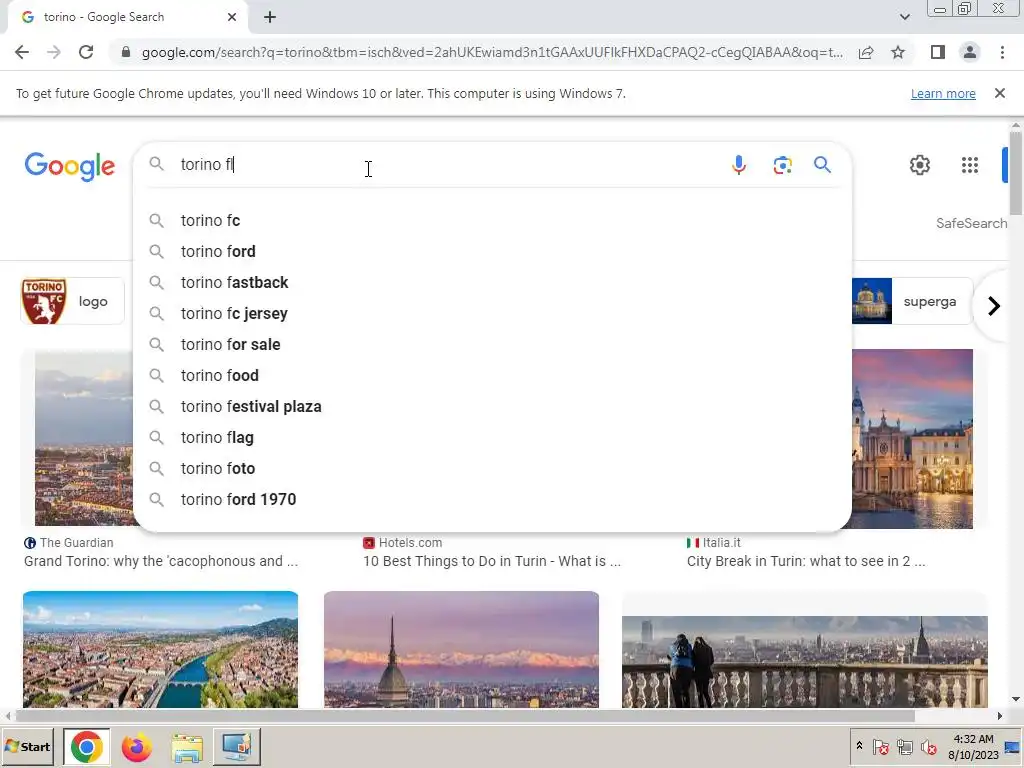Open Windows Explorer folder in taskbar
This screenshot has height=768, width=1024.
tap(187, 746)
